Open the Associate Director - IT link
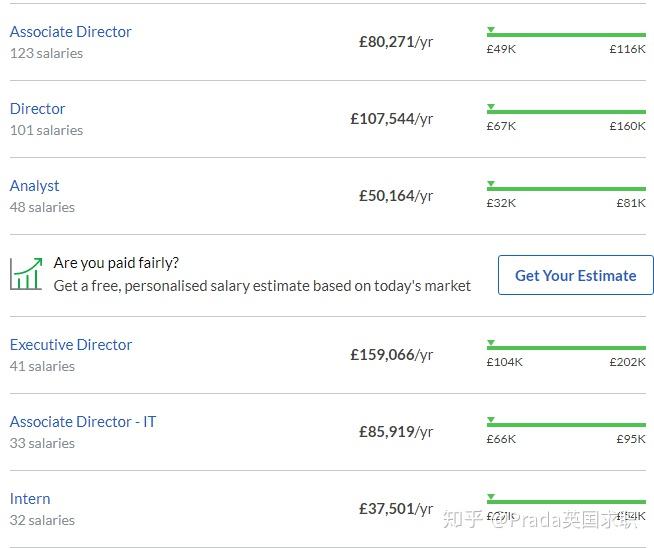This screenshot has width=654, height=548. (x=83, y=422)
